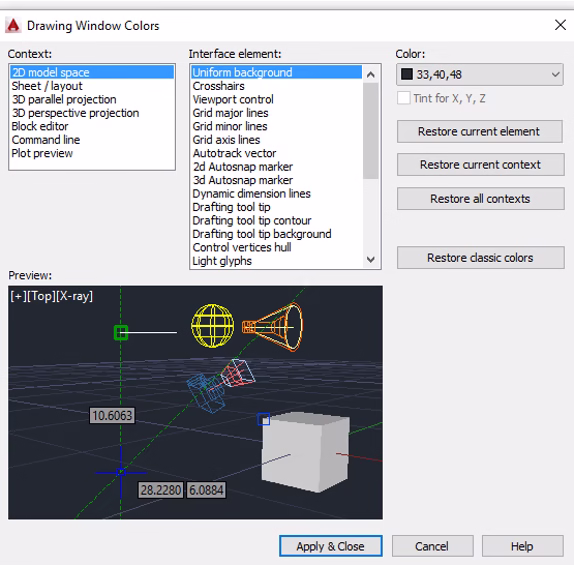Image resolution: width=574 pixels, height=566 pixels.
Task: Cancel the Drawing Window Colors dialog
Action: (432, 546)
